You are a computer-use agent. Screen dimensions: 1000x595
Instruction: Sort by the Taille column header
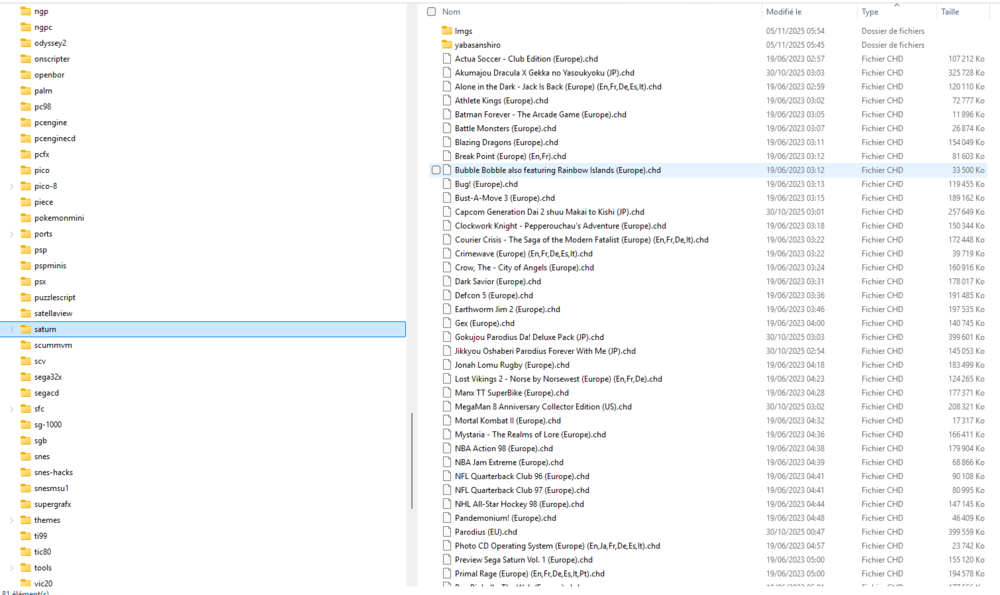click(950, 11)
